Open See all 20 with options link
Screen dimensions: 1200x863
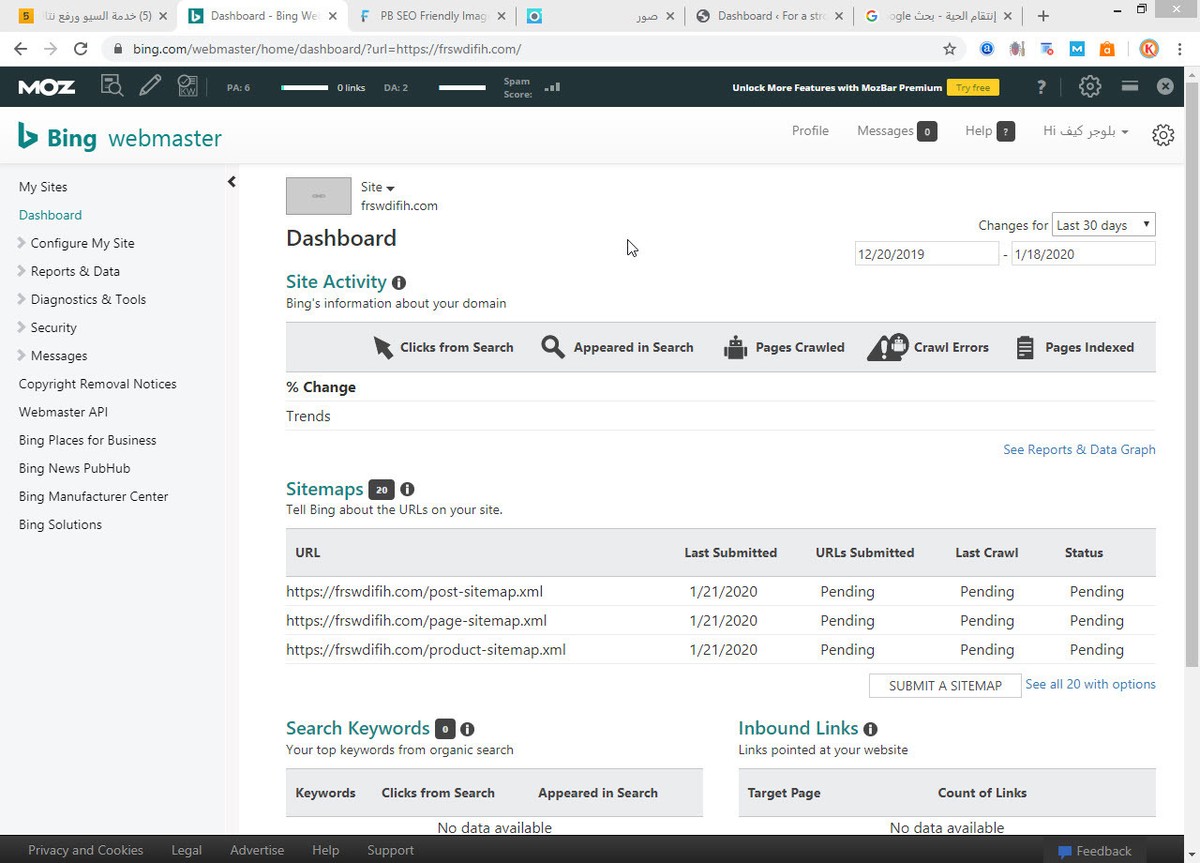coord(1090,684)
